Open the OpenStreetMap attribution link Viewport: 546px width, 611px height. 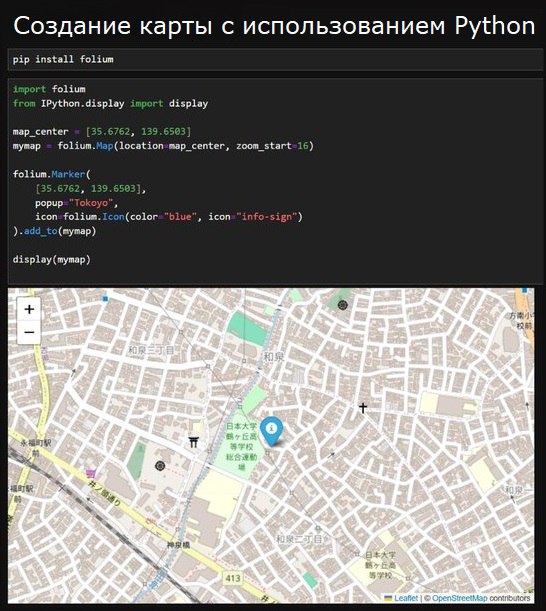(459, 598)
